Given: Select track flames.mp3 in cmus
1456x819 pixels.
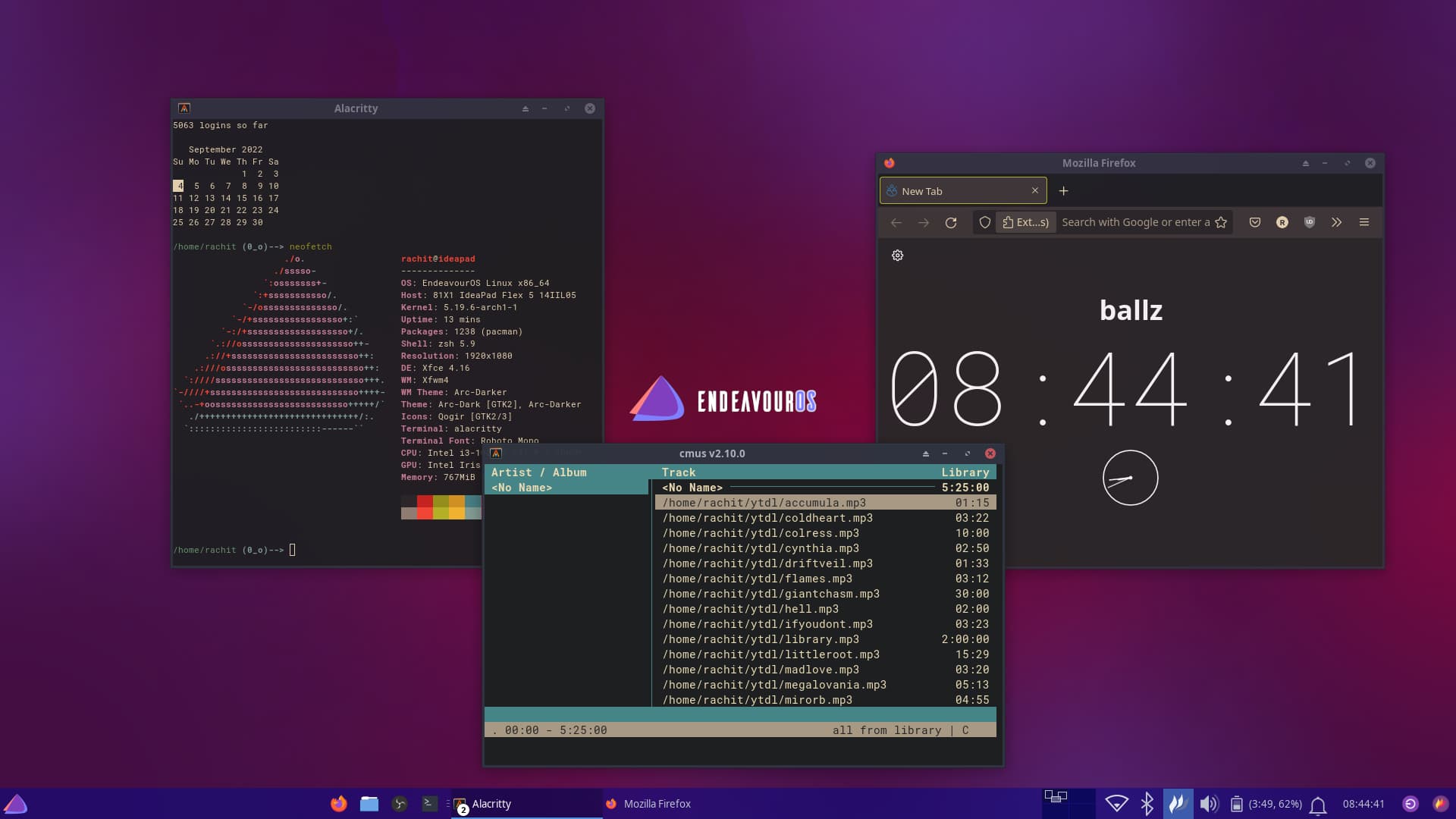Looking at the screenshot, I should click(825, 579).
